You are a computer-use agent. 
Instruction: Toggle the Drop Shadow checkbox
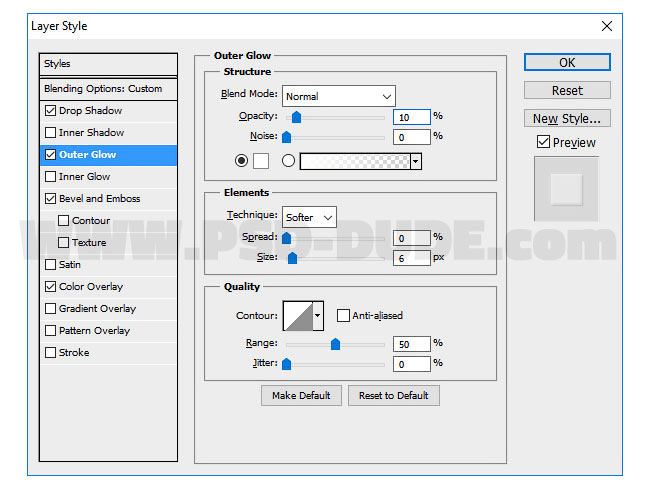point(50,111)
